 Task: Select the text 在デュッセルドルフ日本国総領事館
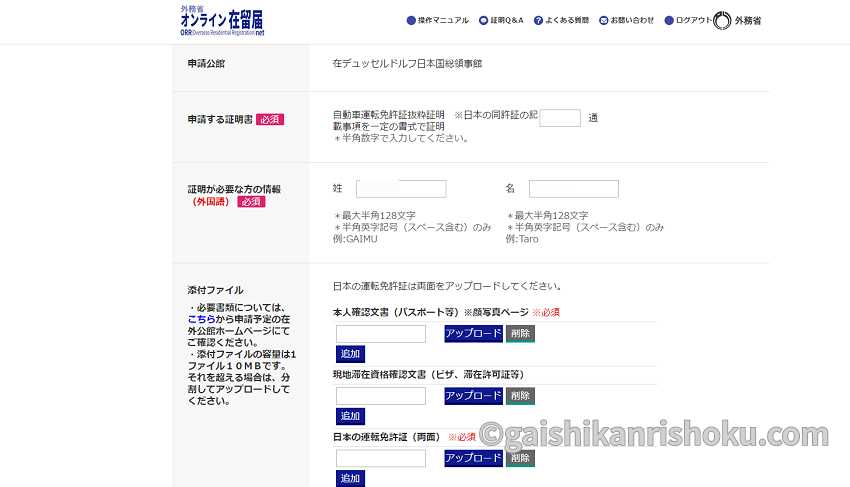[x=407, y=63]
